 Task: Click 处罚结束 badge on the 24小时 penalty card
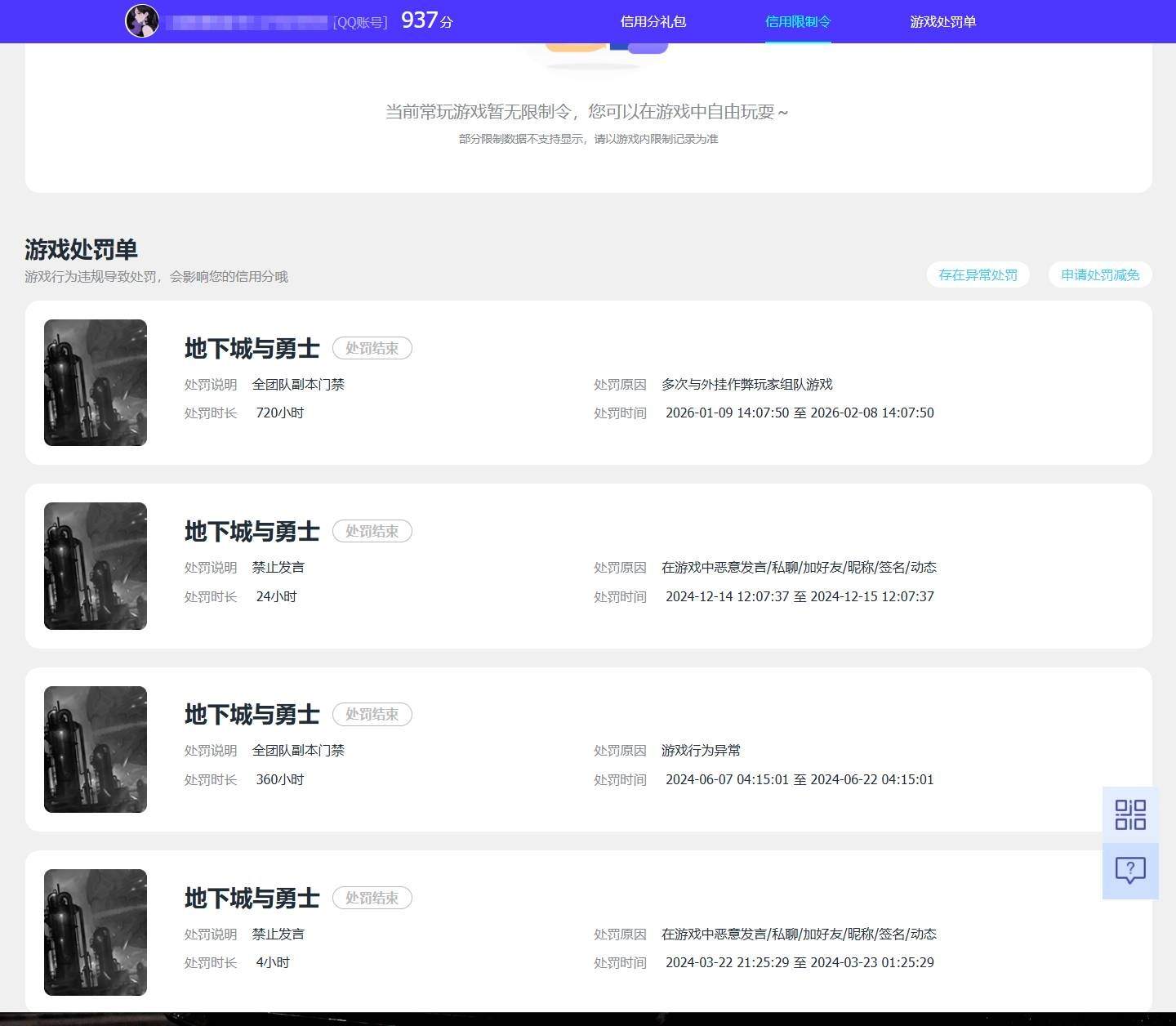click(372, 531)
